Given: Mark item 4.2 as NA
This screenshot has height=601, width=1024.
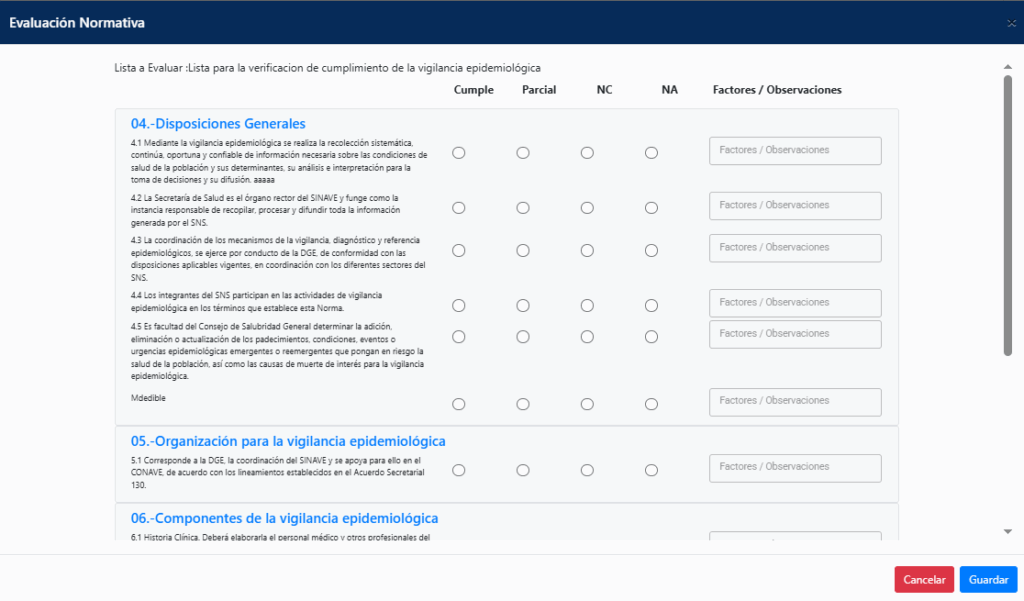Looking at the screenshot, I should (651, 208).
